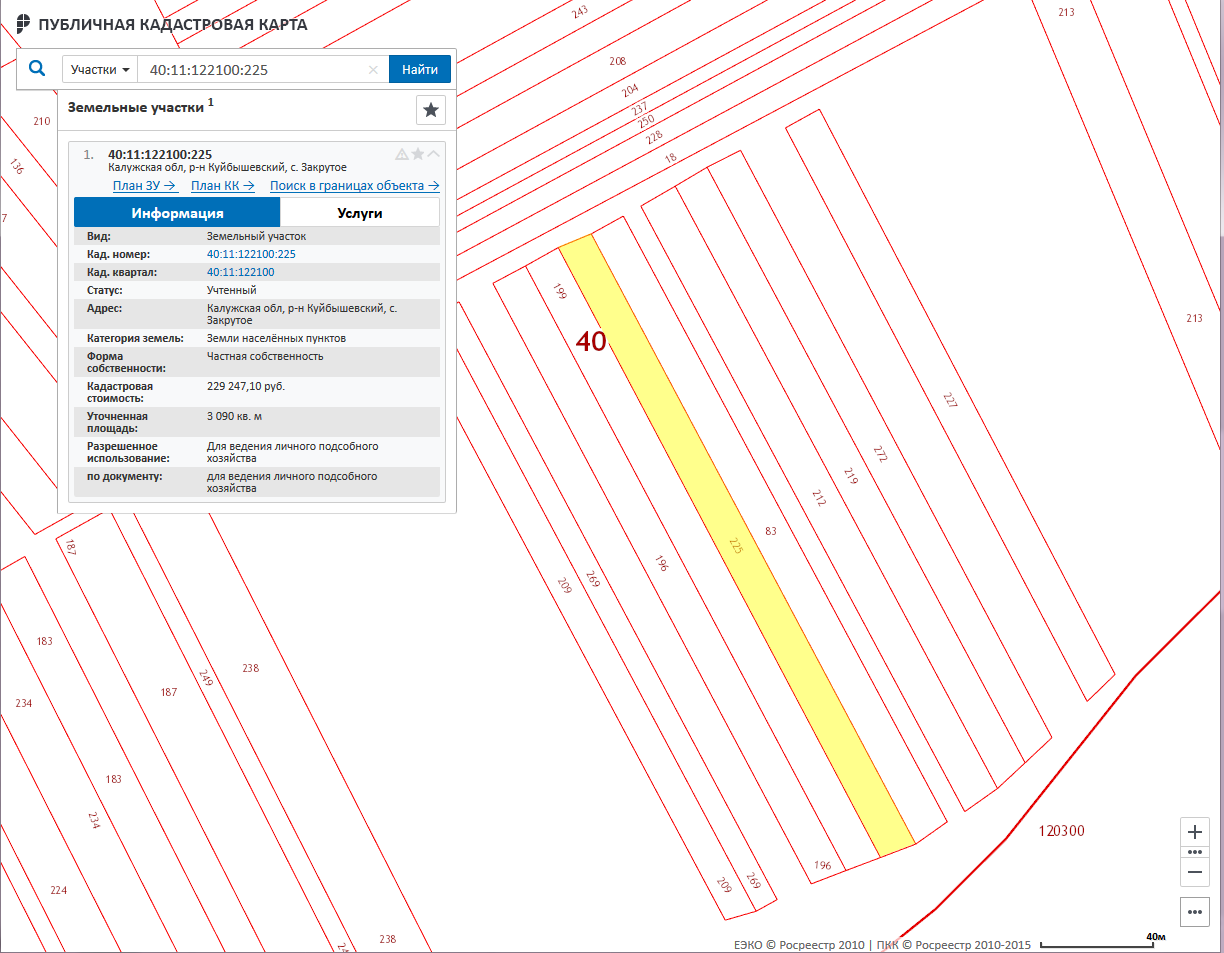
Task: Click the Земельные участки heading
Action: click(x=135, y=107)
